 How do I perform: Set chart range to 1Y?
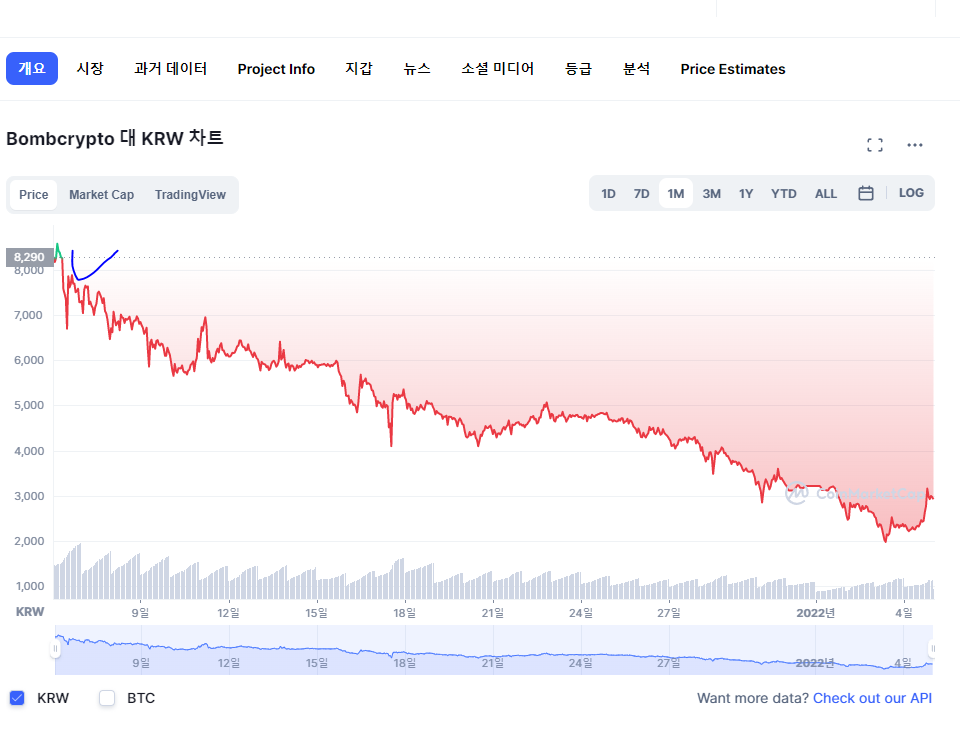[x=746, y=193]
